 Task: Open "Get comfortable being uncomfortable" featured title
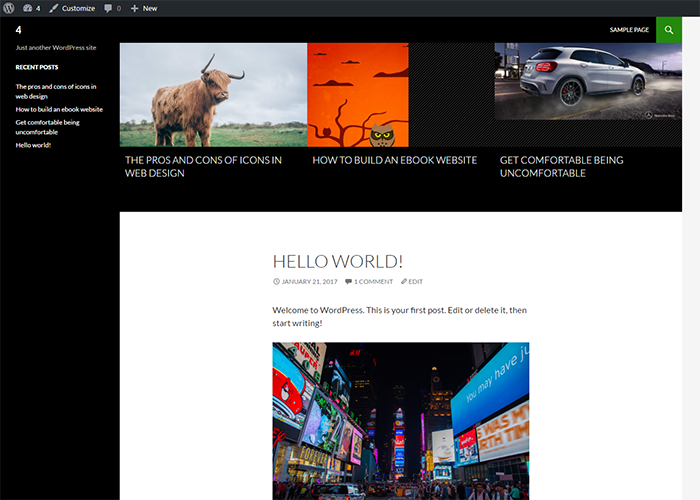(x=561, y=166)
